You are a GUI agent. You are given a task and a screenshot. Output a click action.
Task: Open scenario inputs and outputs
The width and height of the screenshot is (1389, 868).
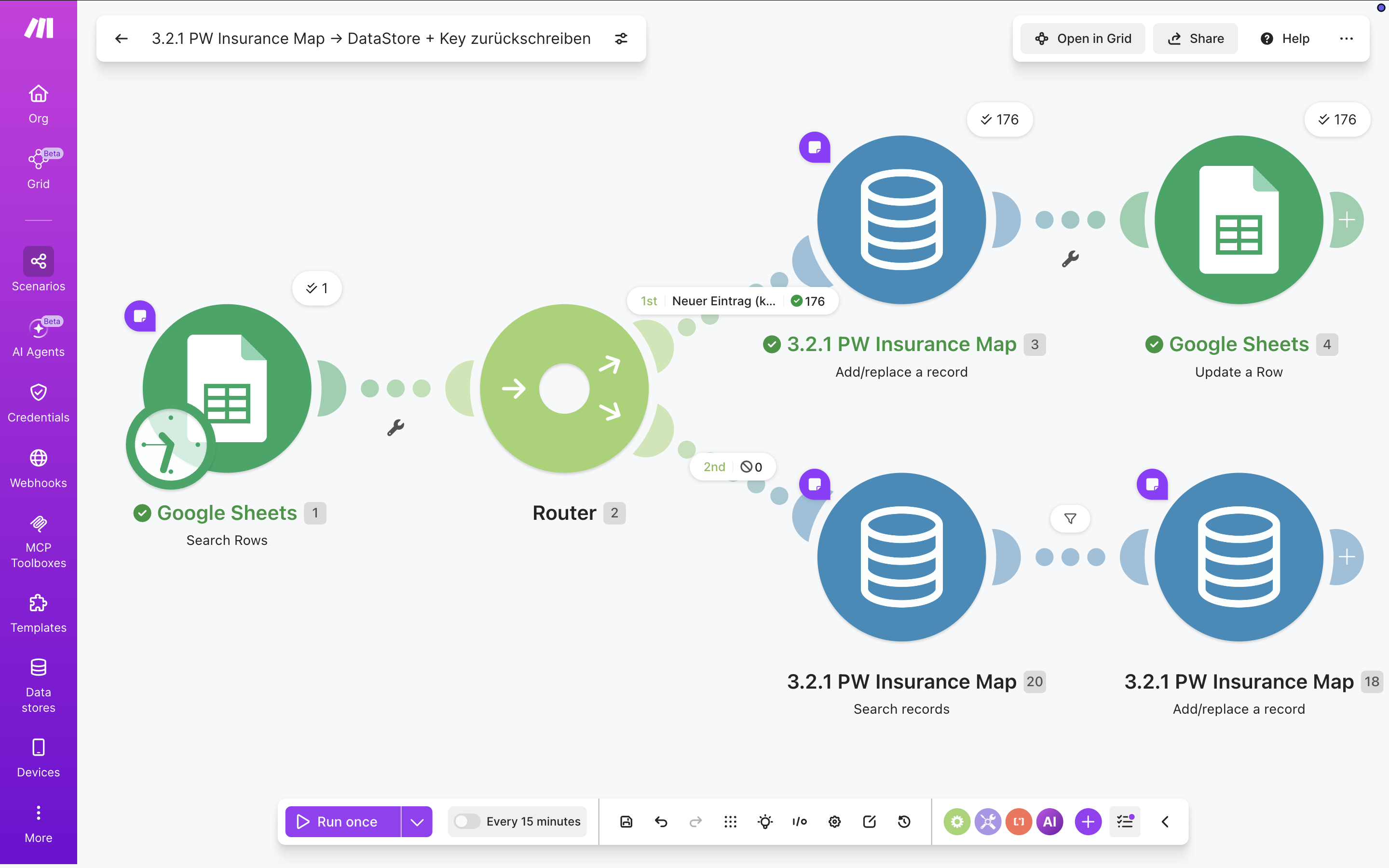point(800,822)
